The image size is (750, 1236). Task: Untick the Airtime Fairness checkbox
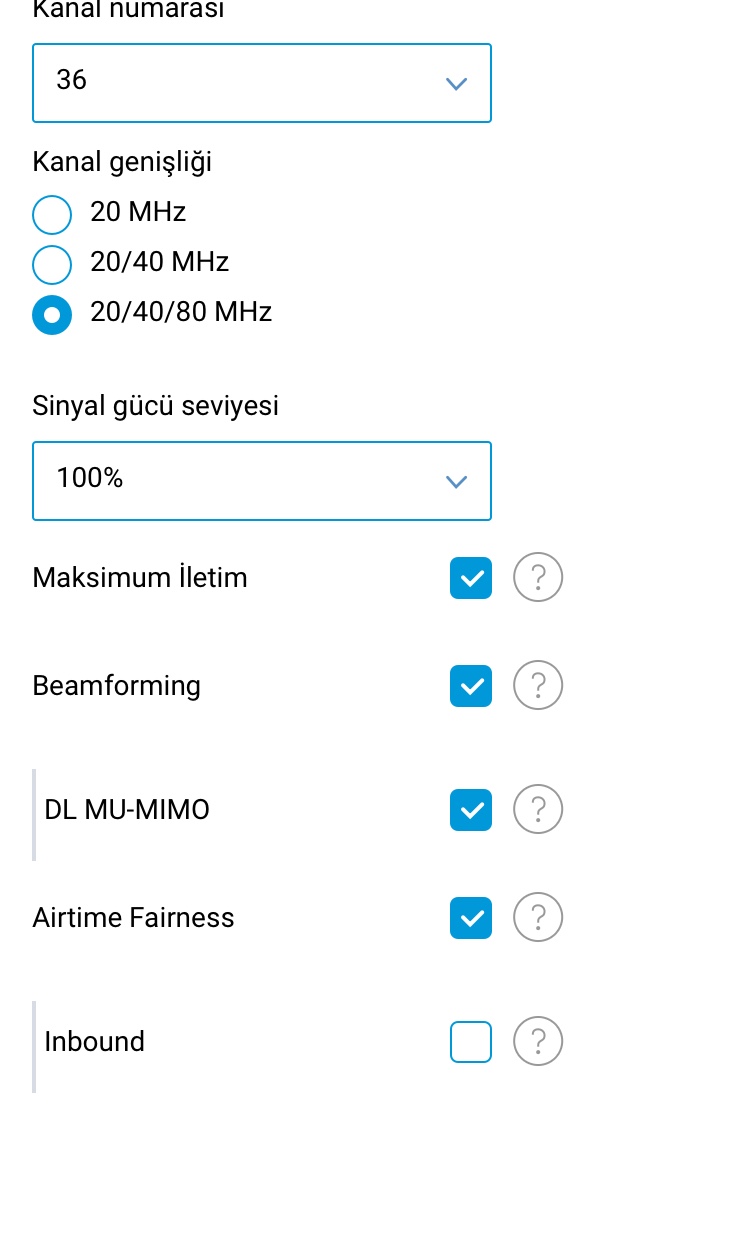click(471, 917)
